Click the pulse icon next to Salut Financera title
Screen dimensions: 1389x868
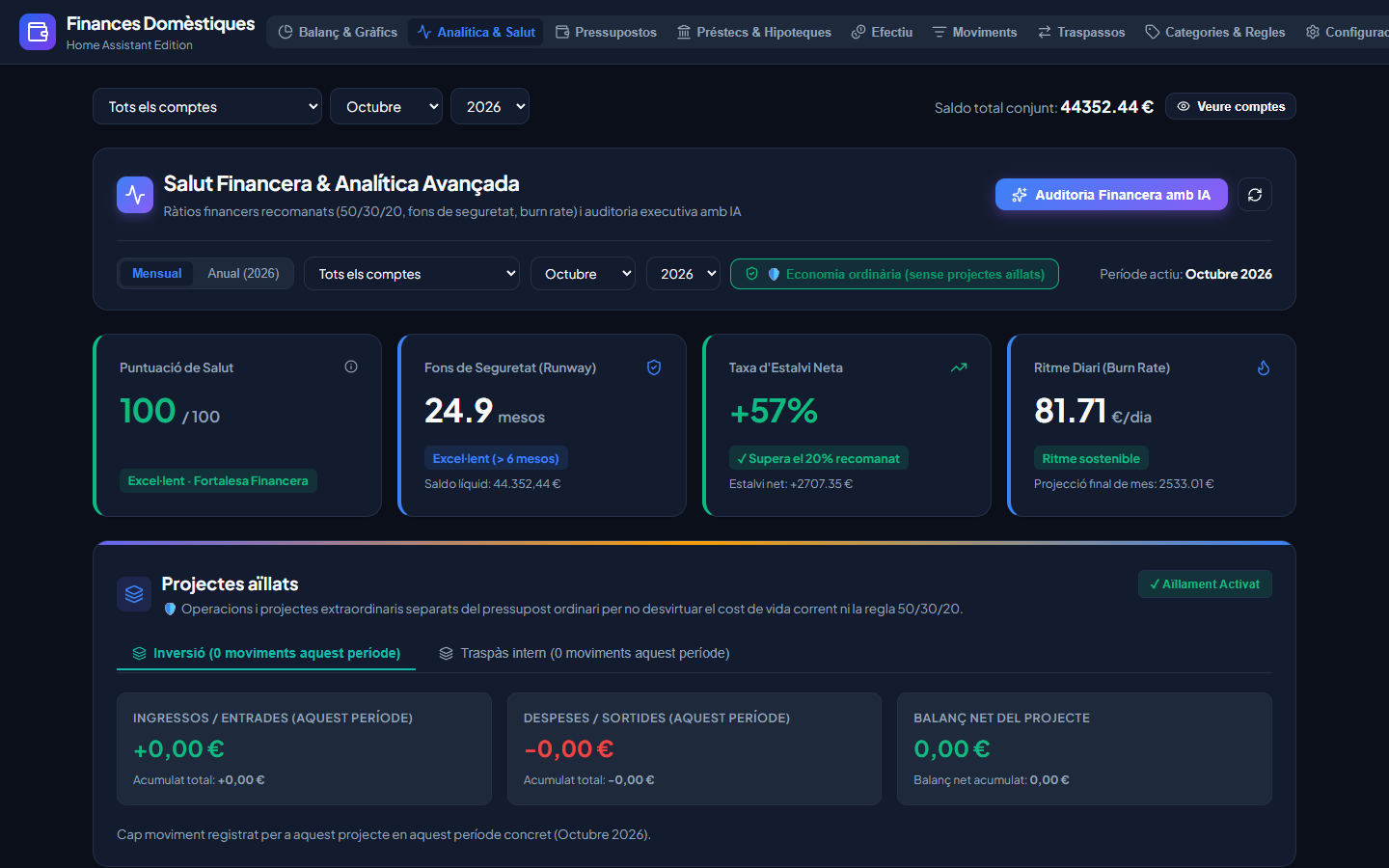[x=135, y=195]
